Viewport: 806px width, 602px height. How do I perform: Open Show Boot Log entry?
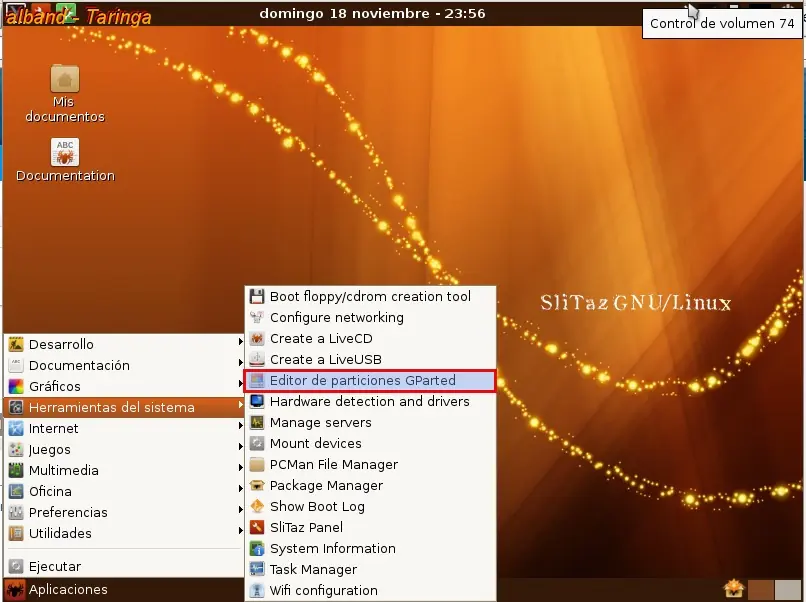[x=370, y=506]
